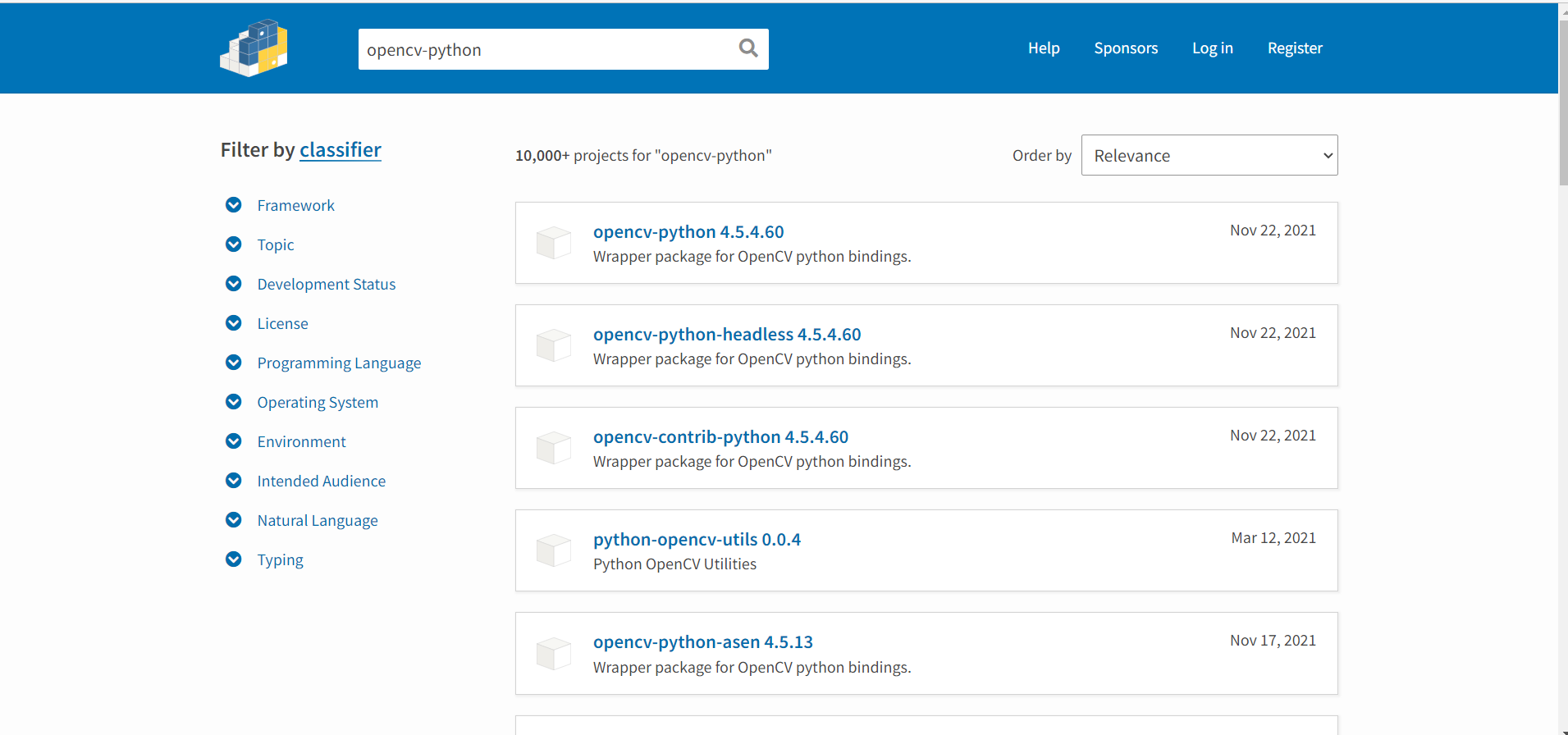
Task: Click the Typing filter label
Action: [280, 559]
